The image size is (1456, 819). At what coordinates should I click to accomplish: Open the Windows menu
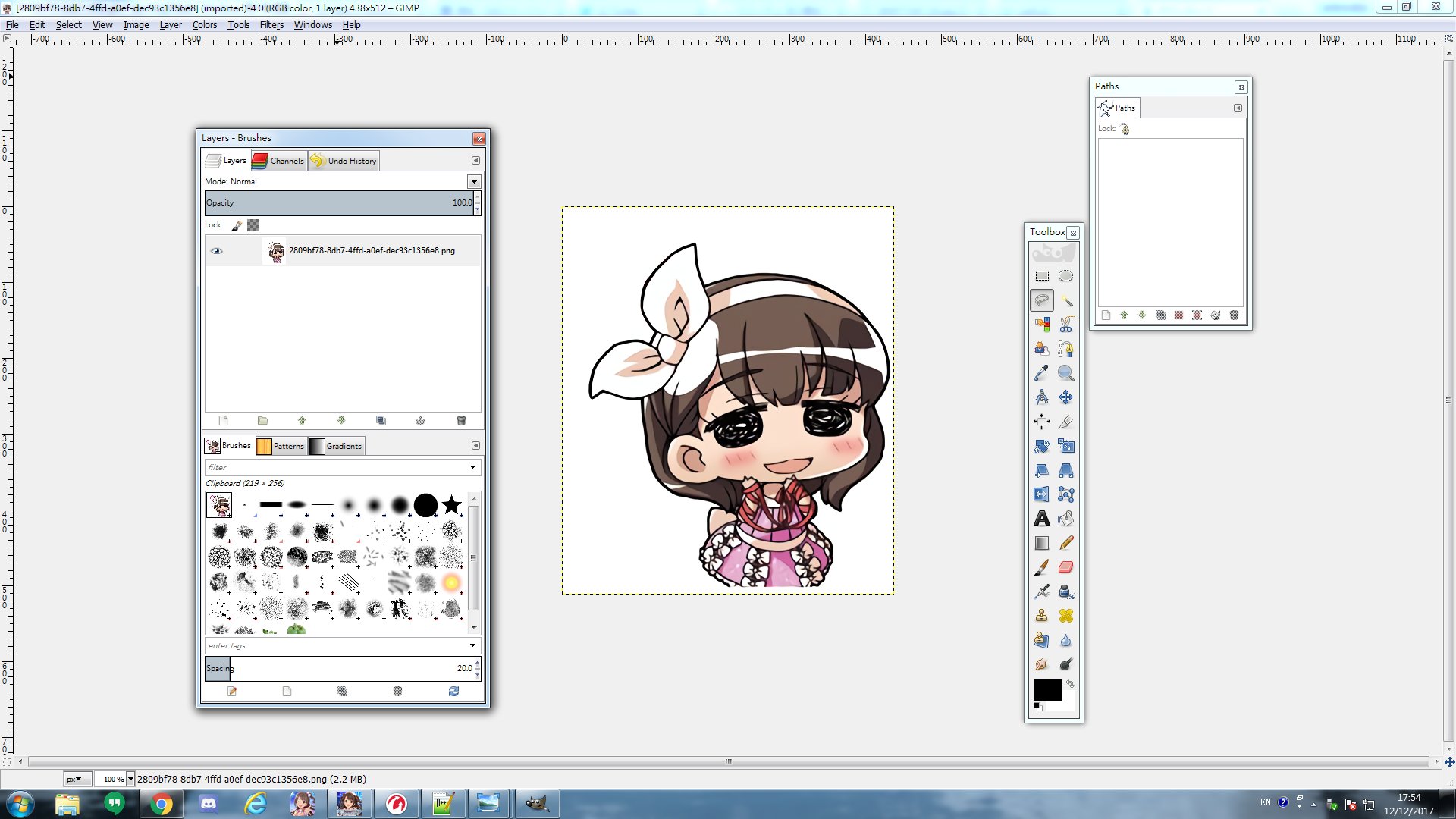coord(313,25)
